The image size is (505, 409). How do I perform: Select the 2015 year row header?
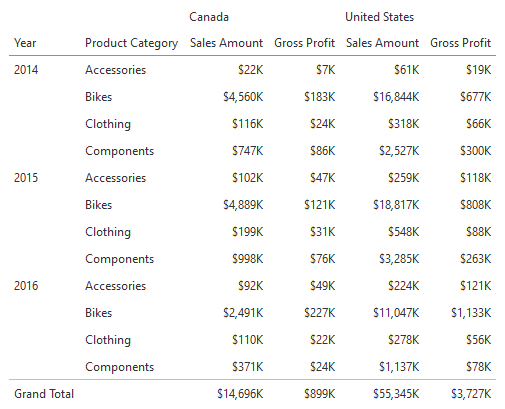[x=26, y=178]
